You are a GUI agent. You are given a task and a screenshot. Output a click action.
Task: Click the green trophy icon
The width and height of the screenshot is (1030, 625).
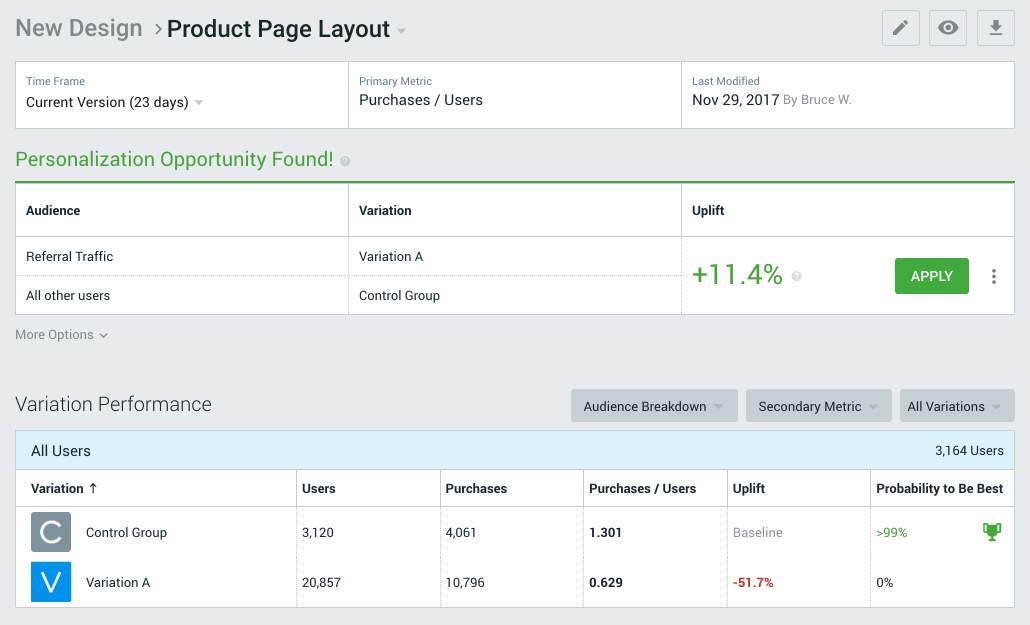[x=992, y=532]
